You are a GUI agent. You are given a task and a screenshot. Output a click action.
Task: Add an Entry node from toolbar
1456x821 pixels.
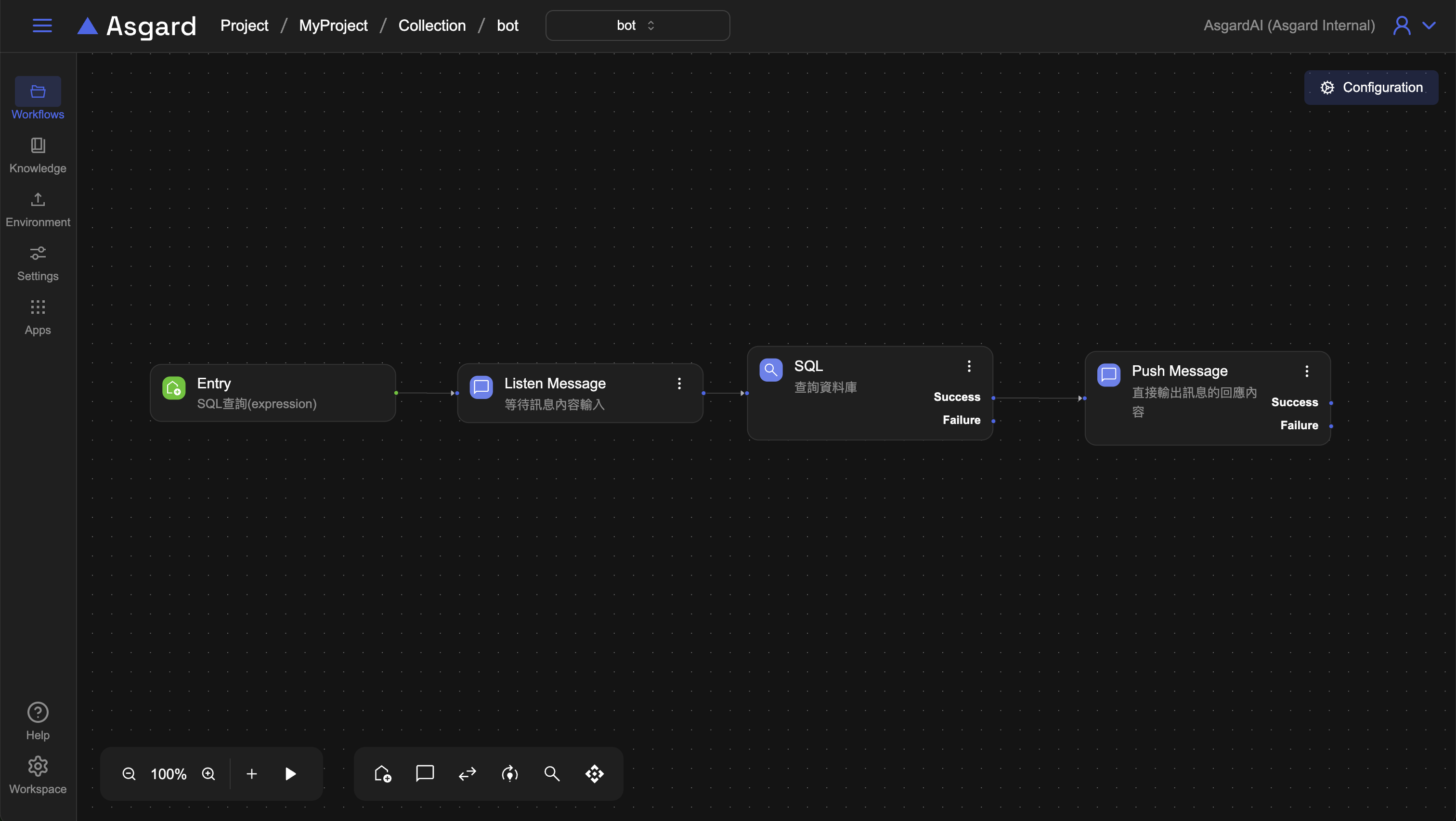tap(383, 773)
